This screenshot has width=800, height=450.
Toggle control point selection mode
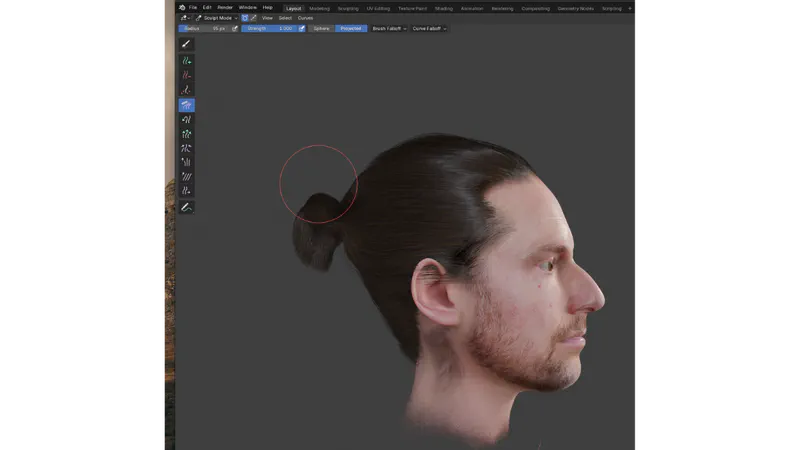[245, 18]
